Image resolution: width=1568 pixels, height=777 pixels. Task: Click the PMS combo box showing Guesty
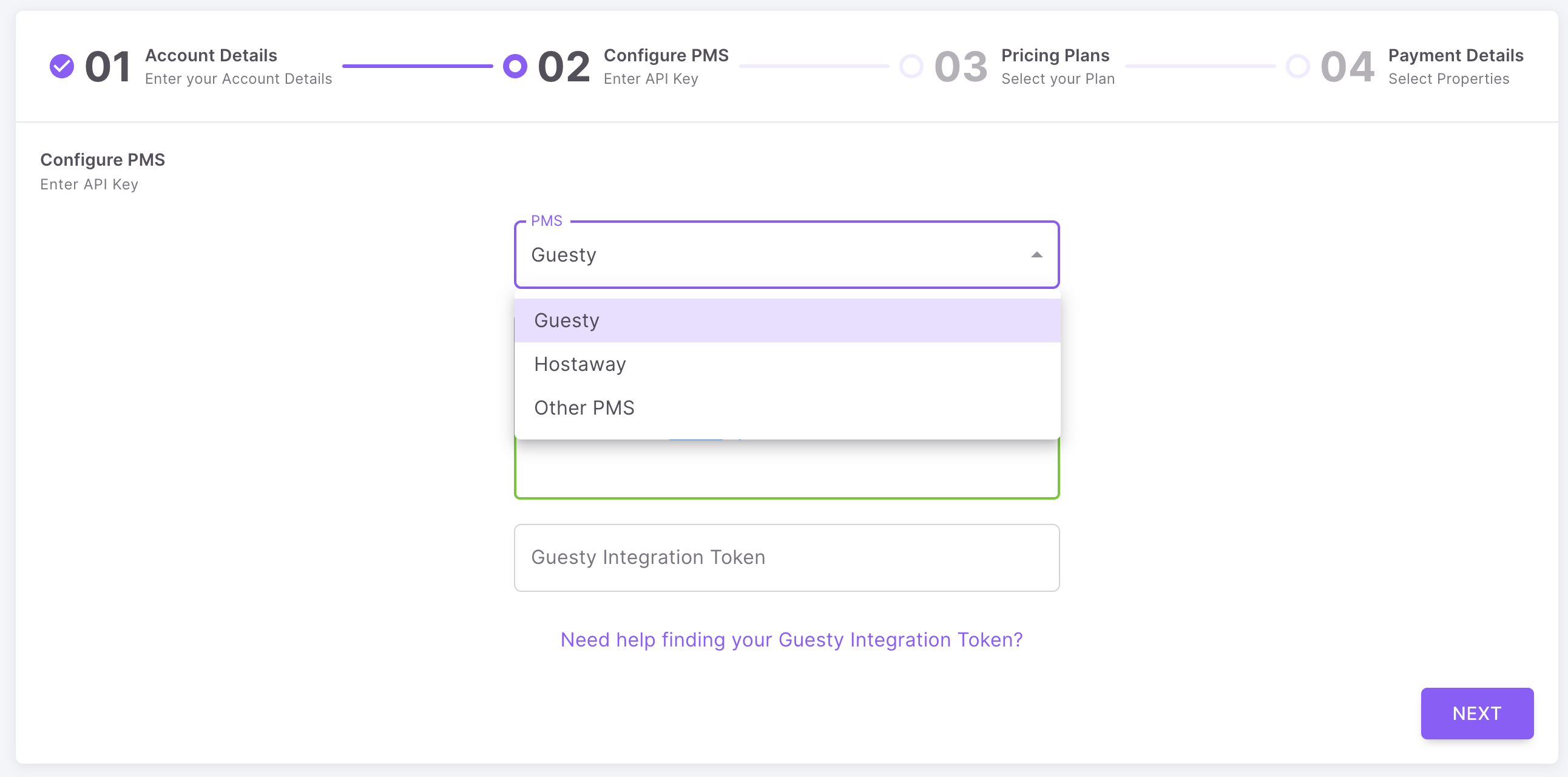[x=786, y=254]
